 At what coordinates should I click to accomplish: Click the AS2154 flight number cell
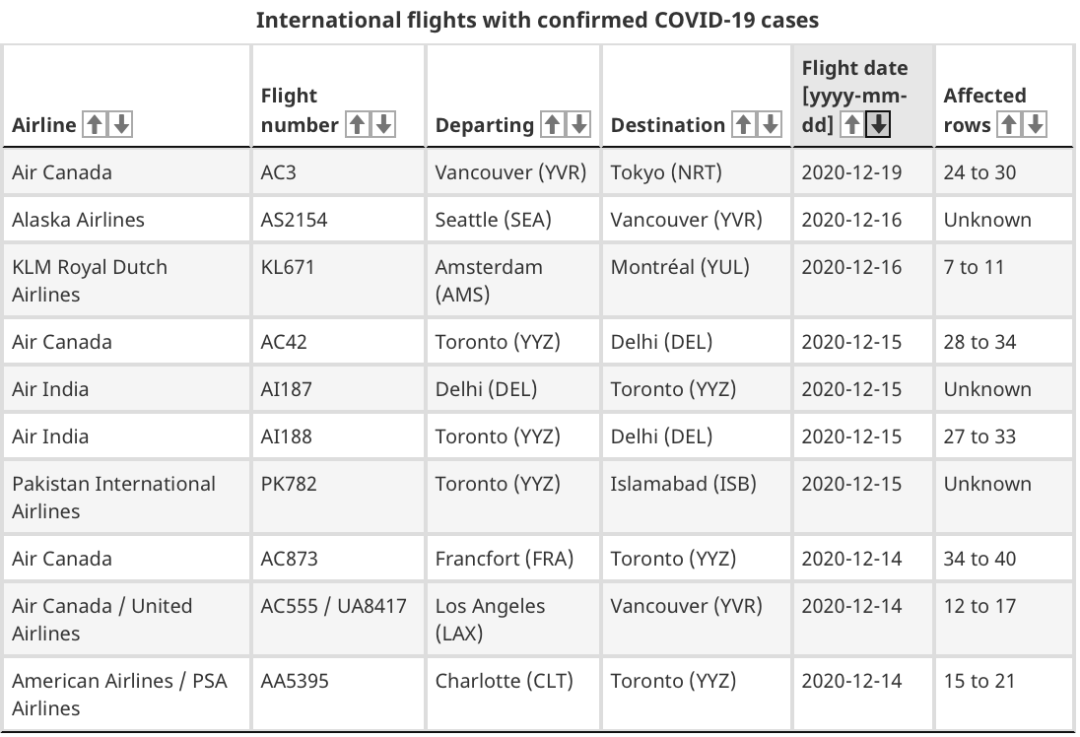pyautogui.click(x=338, y=220)
